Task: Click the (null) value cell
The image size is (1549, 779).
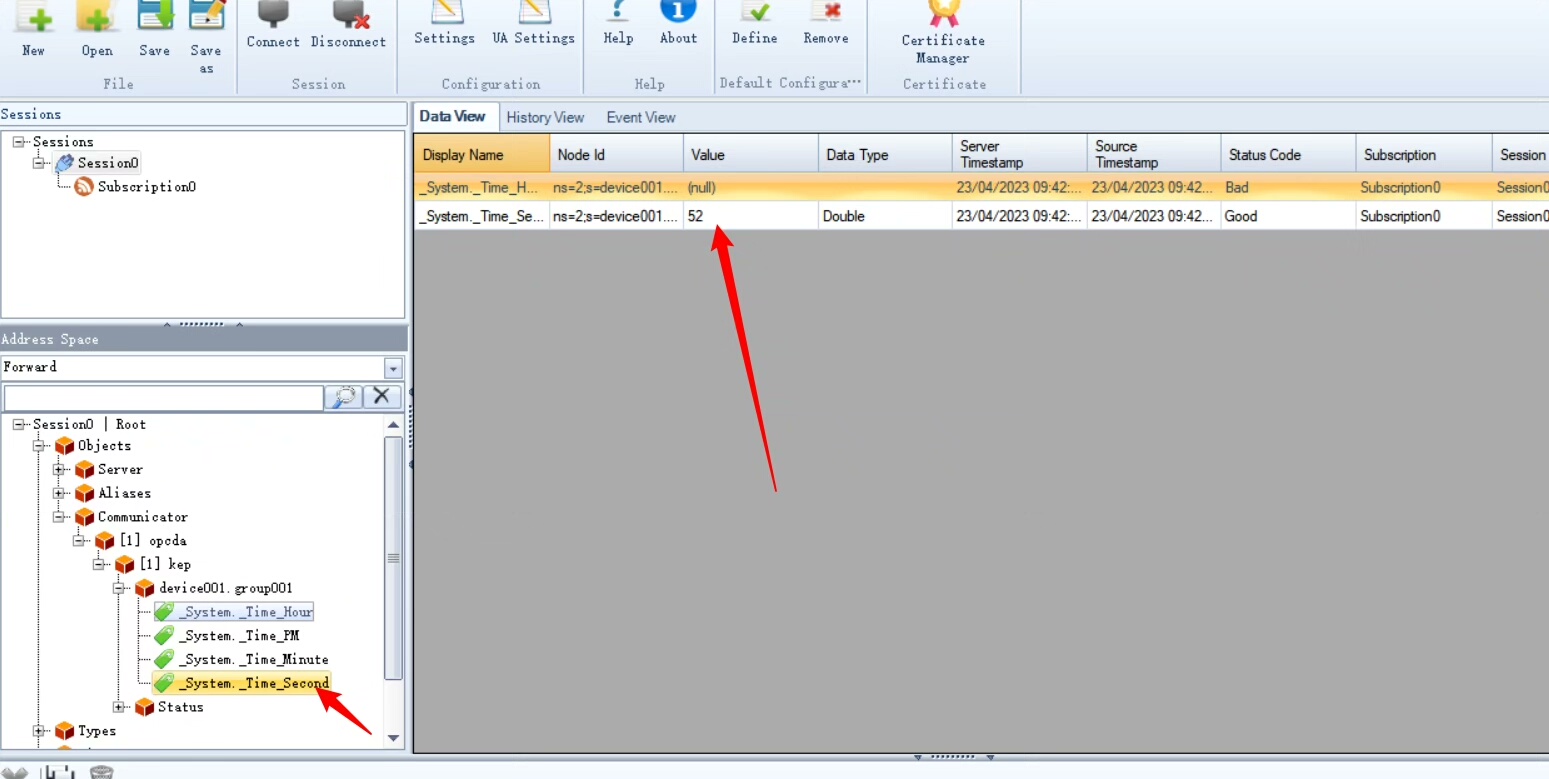Action: tap(751, 187)
